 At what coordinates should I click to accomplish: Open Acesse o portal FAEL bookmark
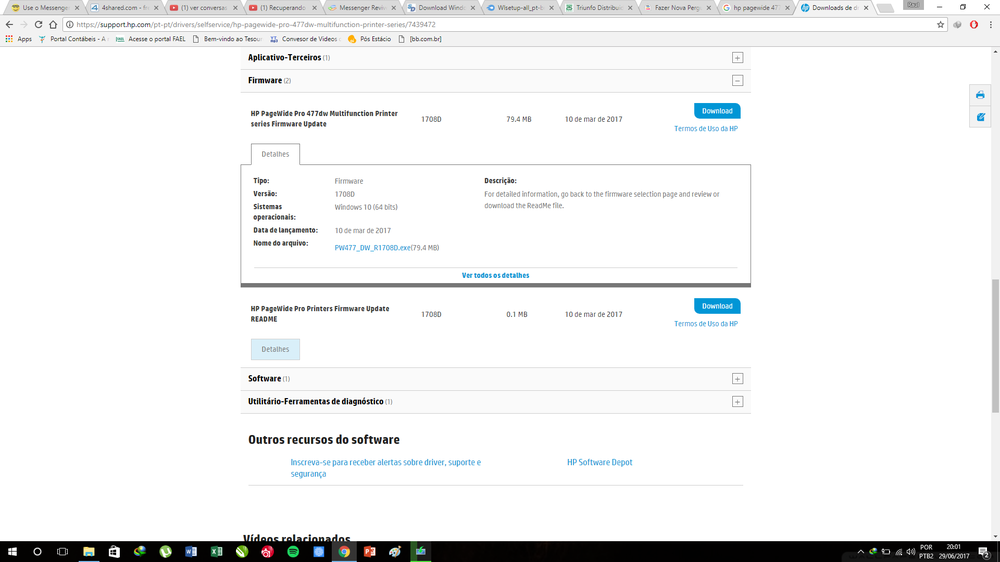tap(151, 39)
